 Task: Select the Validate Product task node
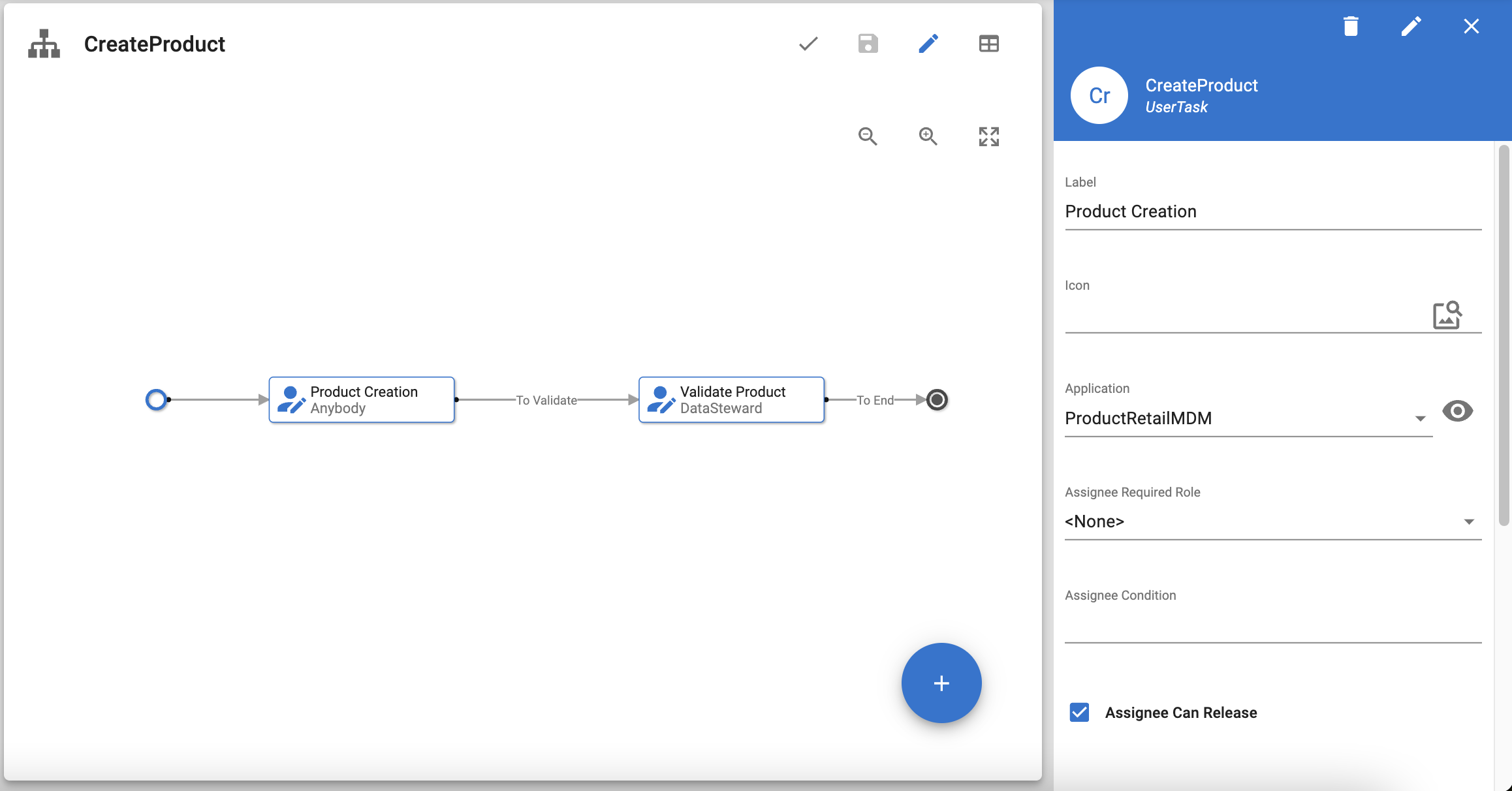tap(731, 399)
